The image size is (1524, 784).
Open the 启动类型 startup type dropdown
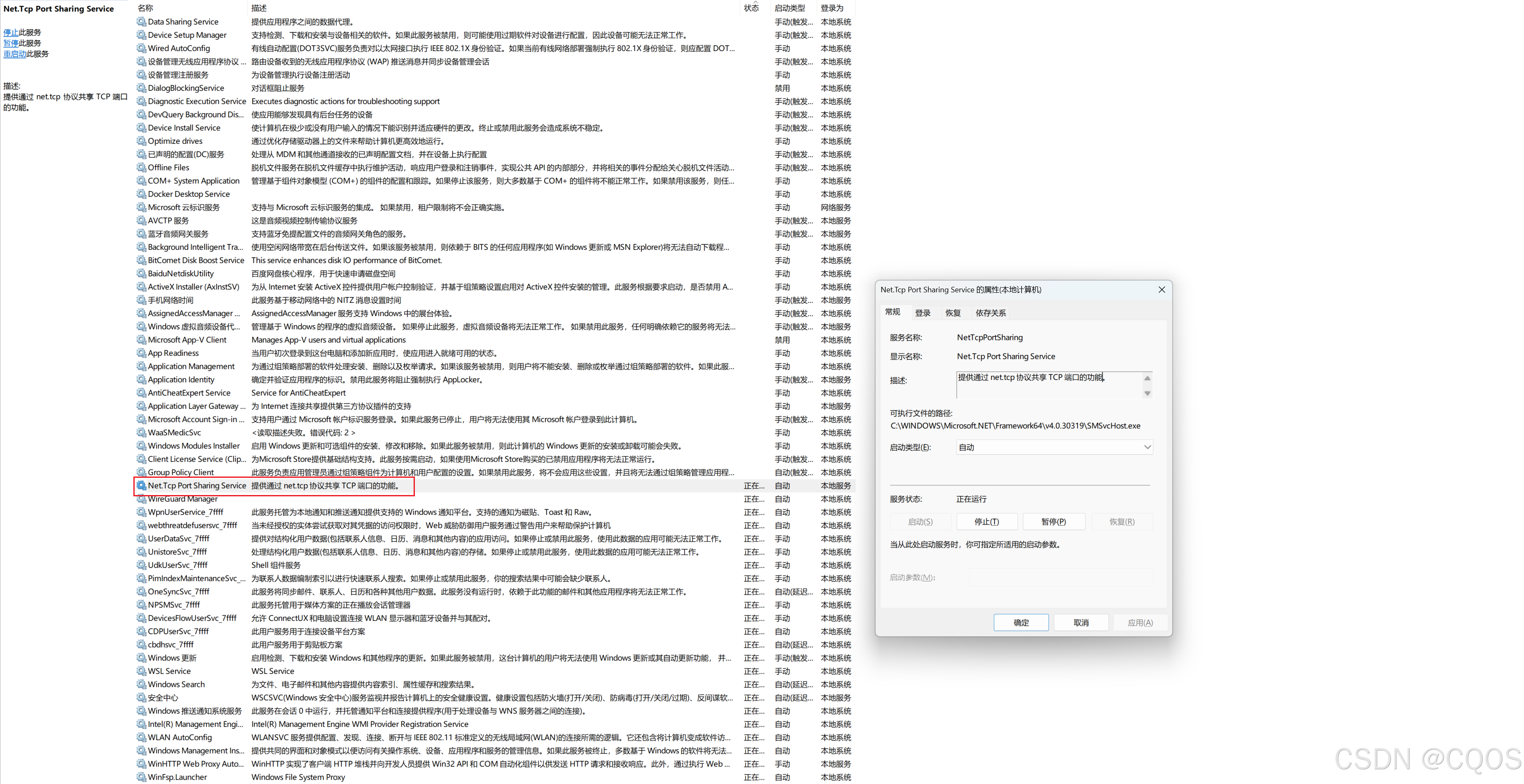tap(1054, 447)
